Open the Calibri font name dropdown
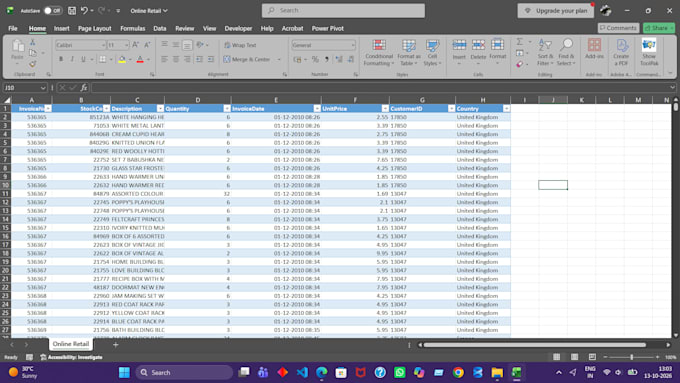680x383 pixels. (103, 45)
